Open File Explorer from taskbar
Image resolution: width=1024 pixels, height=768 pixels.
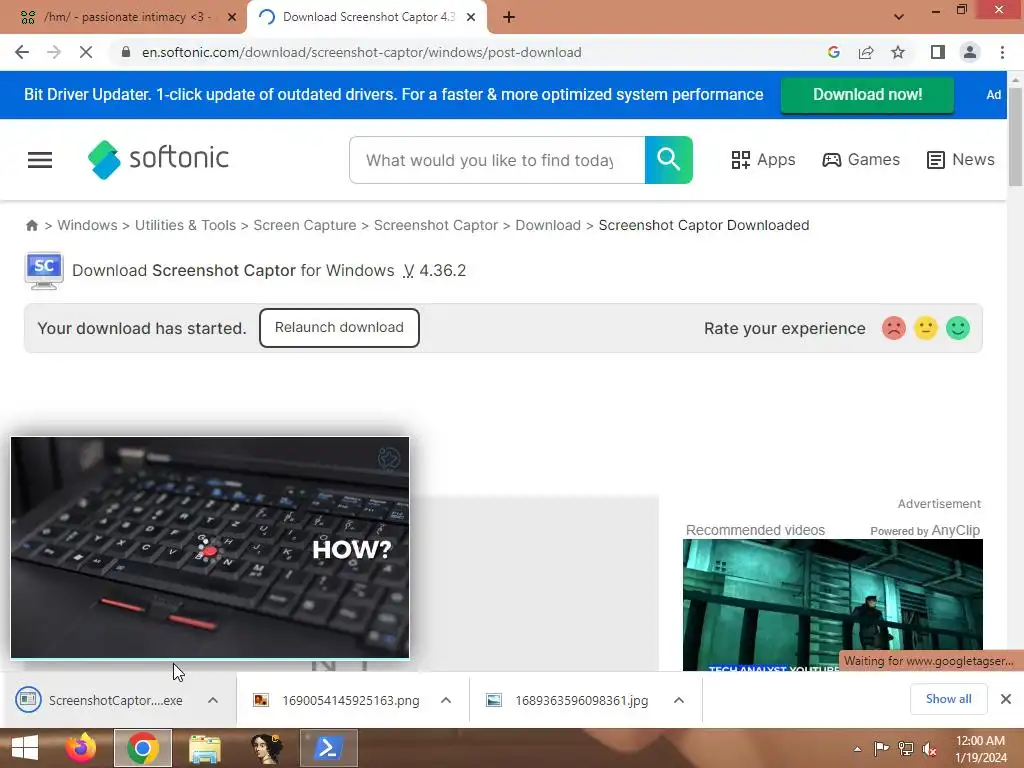204,748
